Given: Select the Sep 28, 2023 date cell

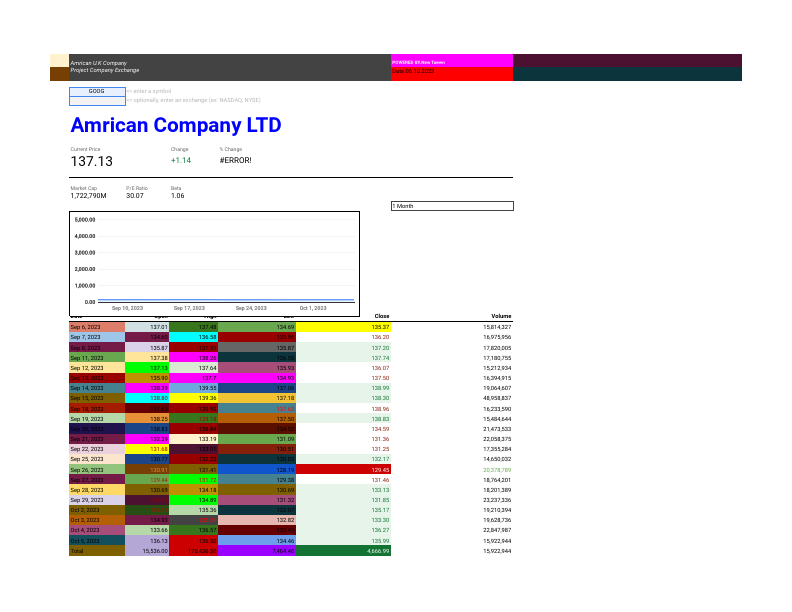Looking at the screenshot, I should [97, 490].
